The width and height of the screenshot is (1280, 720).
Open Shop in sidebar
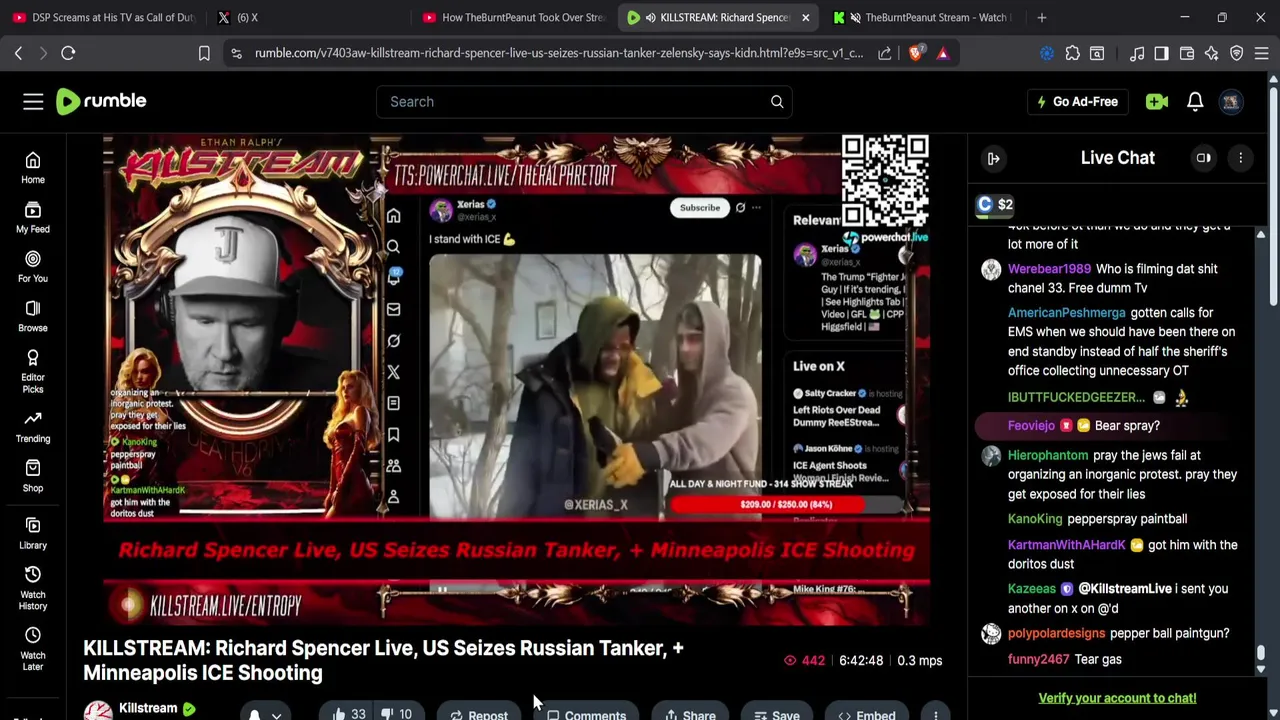[x=33, y=475]
